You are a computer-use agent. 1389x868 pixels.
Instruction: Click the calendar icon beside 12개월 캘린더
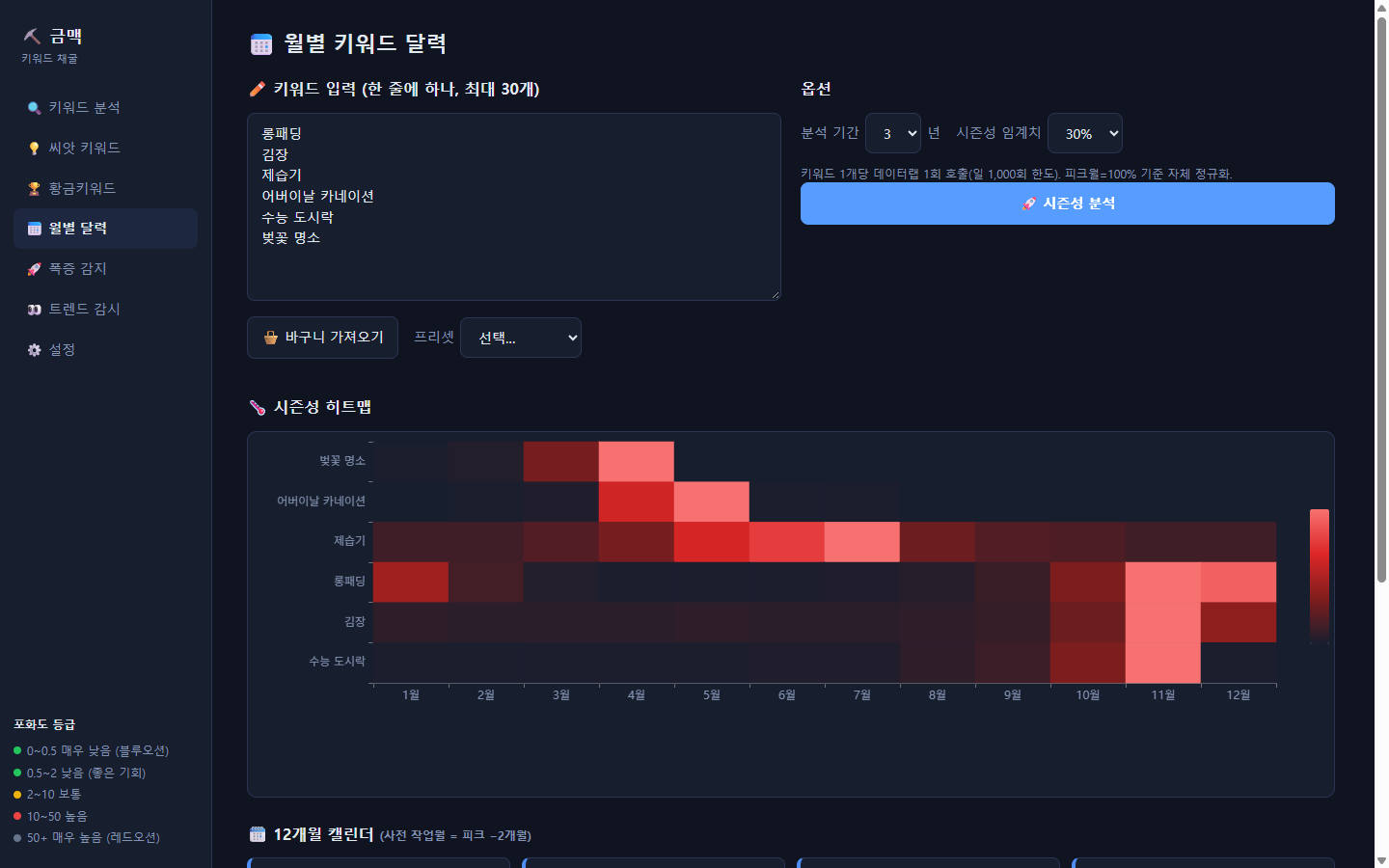tap(257, 834)
